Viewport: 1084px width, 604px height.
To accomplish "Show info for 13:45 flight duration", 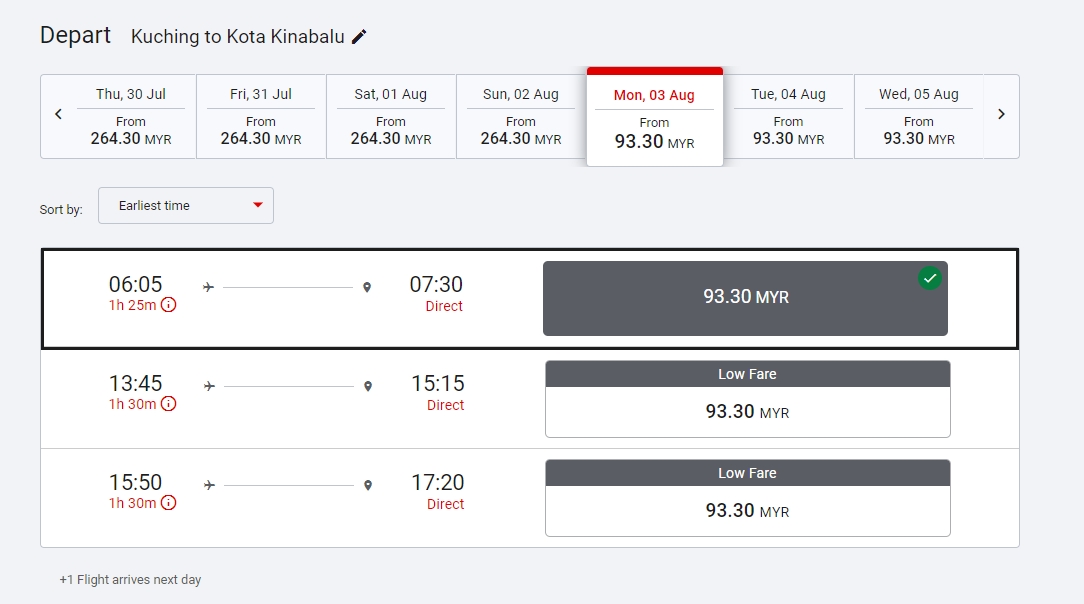I will click(x=168, y=404).
